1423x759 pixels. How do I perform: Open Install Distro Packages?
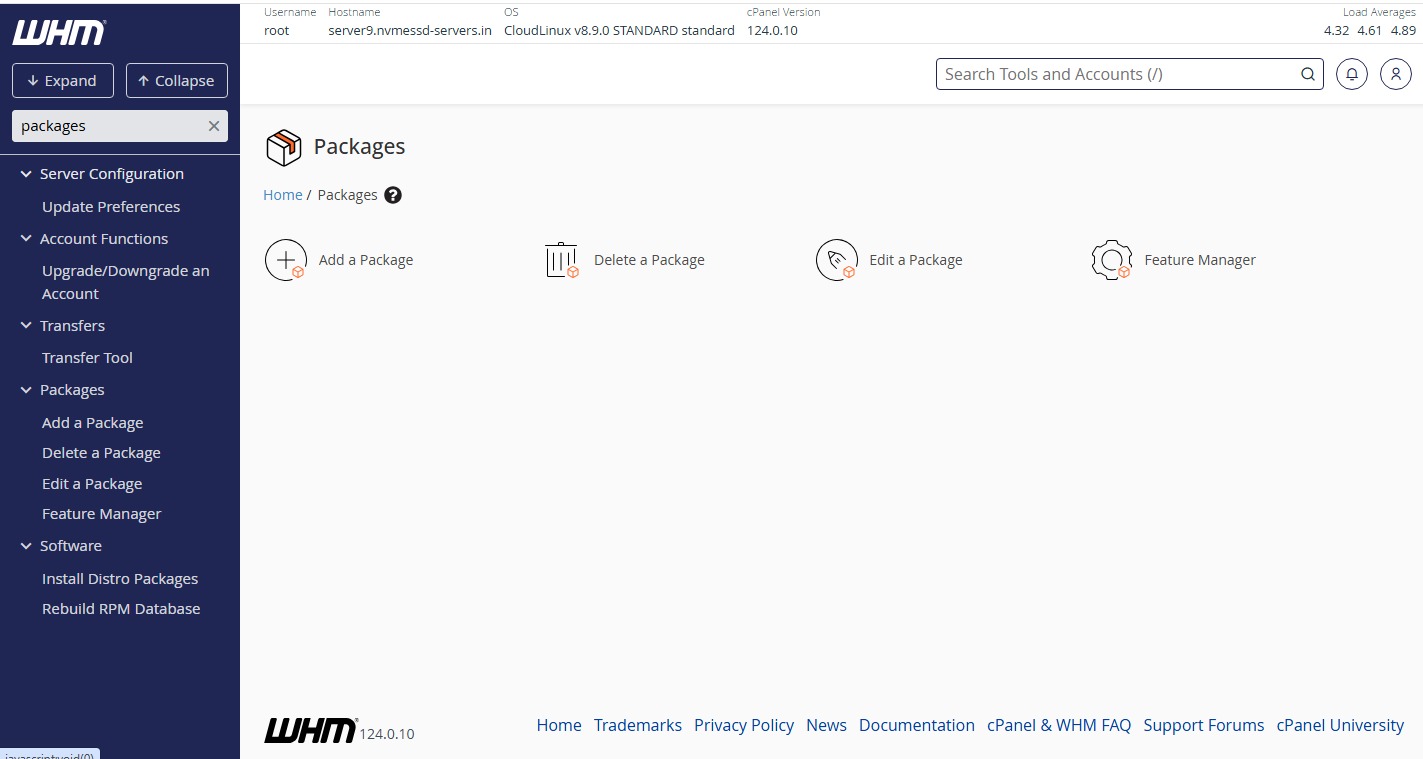[x=120, y=579]
